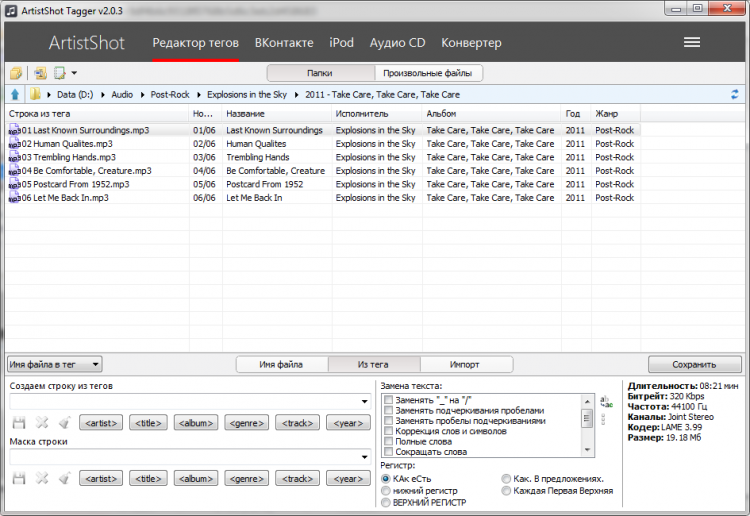750x516 pixels.
Task: Enable 'Заменять подчеркивания пробелами' checkbox
Action: pos(389,411)
